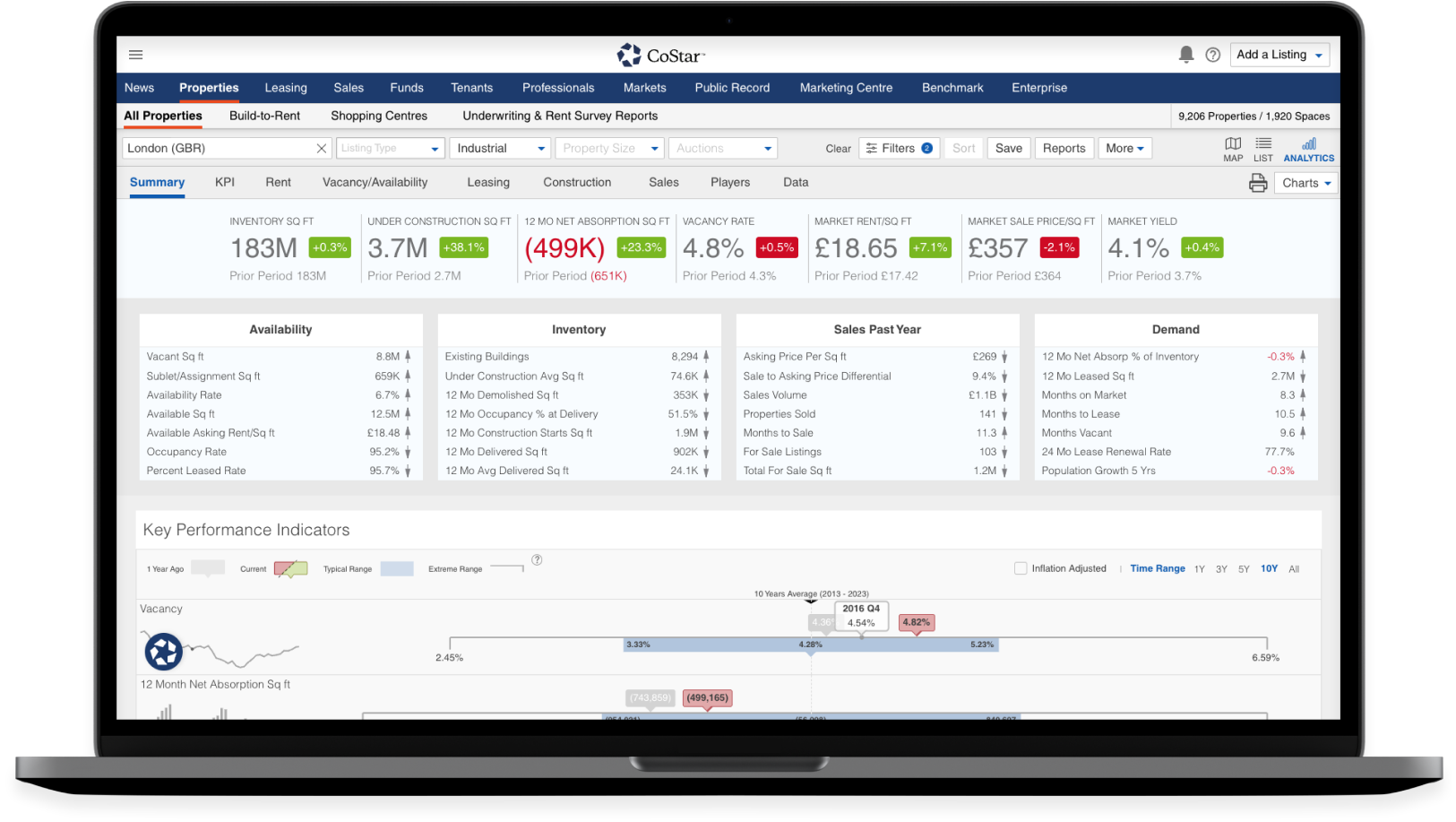
Task: Click the Reports button
Action: coord(1064,148)
